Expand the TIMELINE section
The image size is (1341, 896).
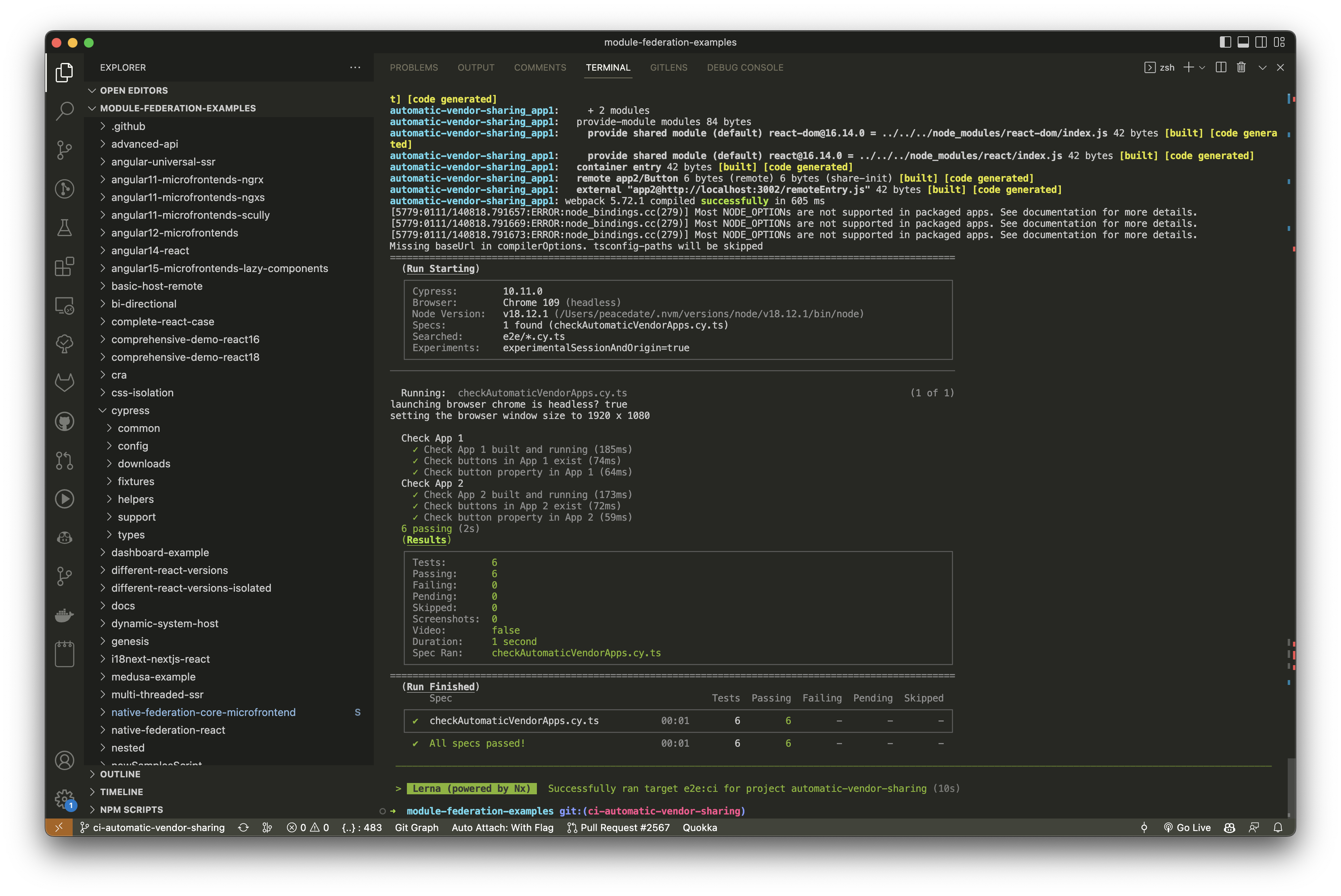tap(228, 792)
